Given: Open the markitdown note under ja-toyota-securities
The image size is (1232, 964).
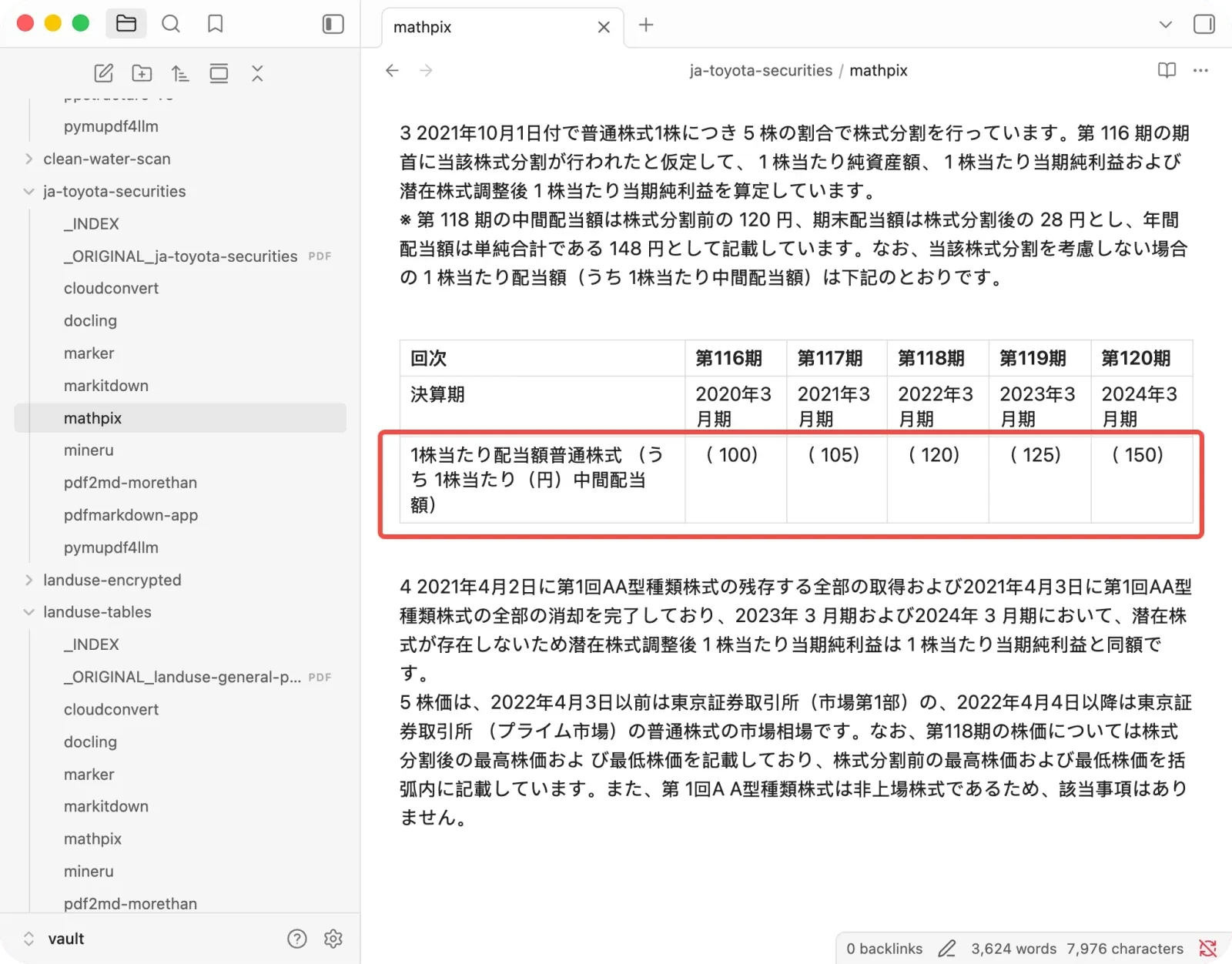Looking at the screenshot, I should coord(106,385).
